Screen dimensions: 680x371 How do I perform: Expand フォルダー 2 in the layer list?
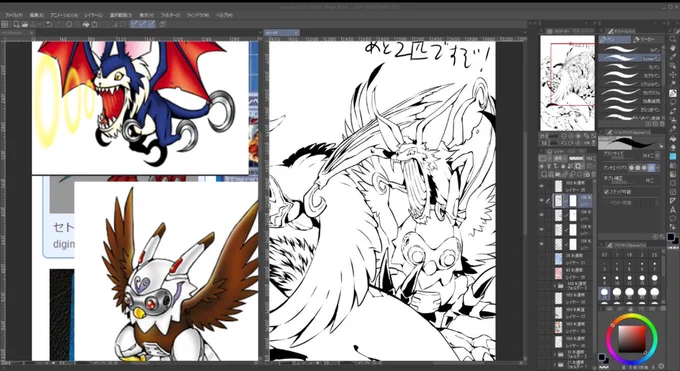555,355
